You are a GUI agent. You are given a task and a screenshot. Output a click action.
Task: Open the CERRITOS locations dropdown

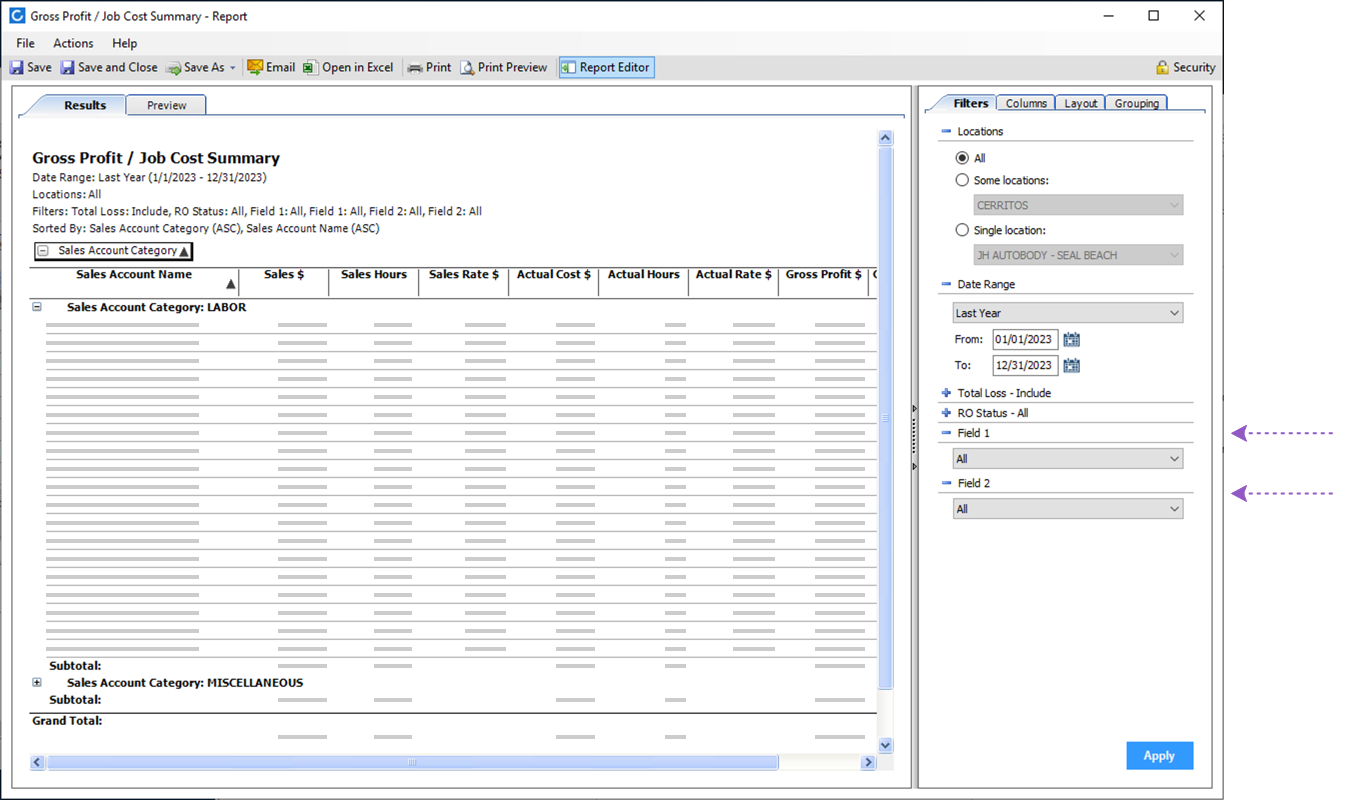[x=1078, y=205]
